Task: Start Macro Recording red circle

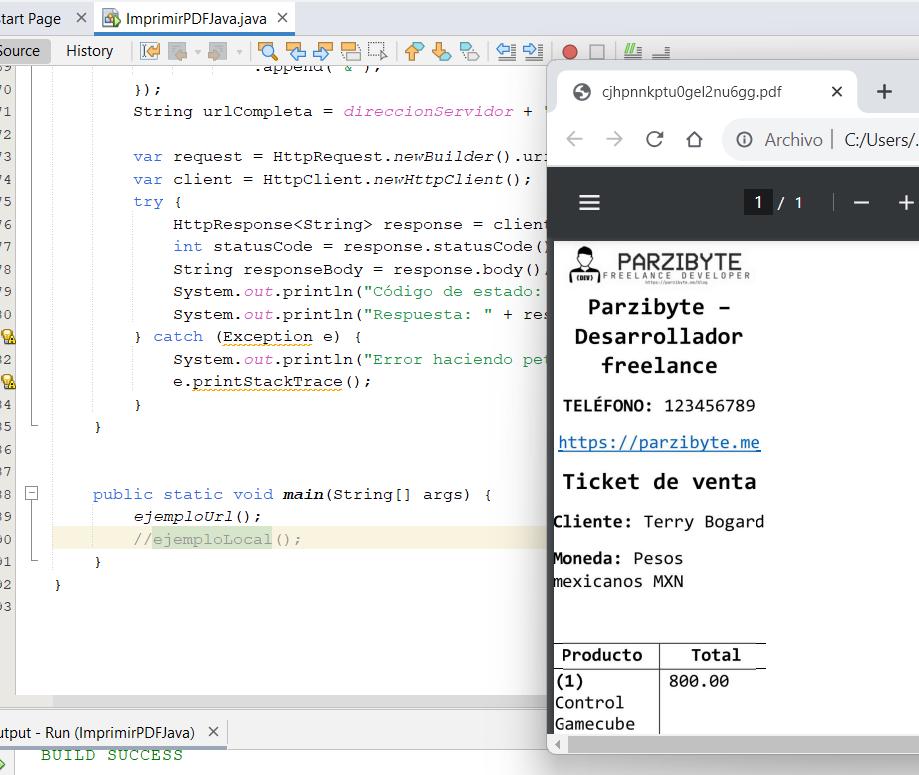Action: click(570, 52)
